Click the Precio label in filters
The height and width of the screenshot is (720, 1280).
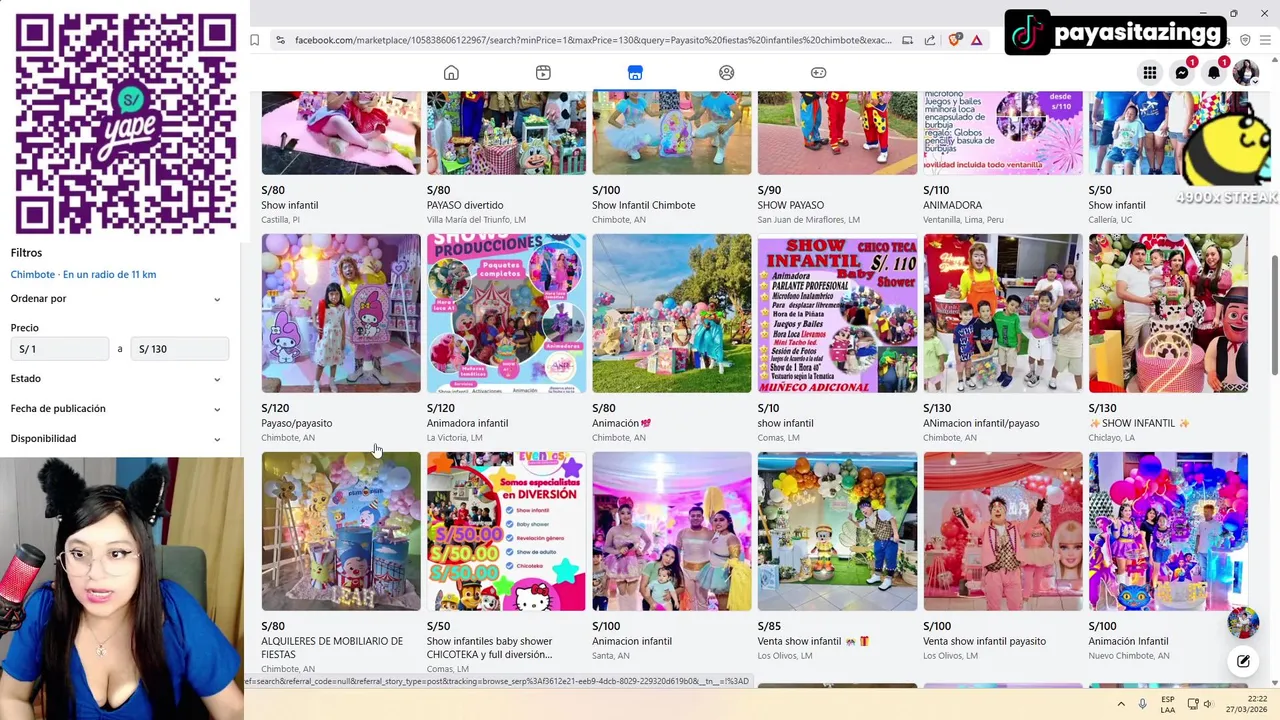click(25, 327)
